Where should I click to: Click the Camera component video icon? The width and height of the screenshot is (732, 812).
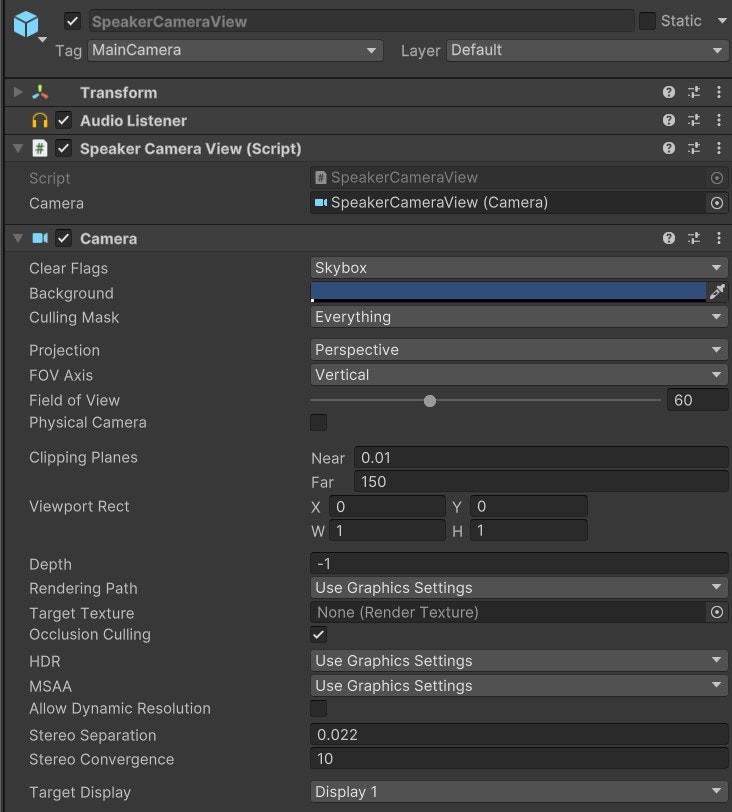click(x=40, y=238)
